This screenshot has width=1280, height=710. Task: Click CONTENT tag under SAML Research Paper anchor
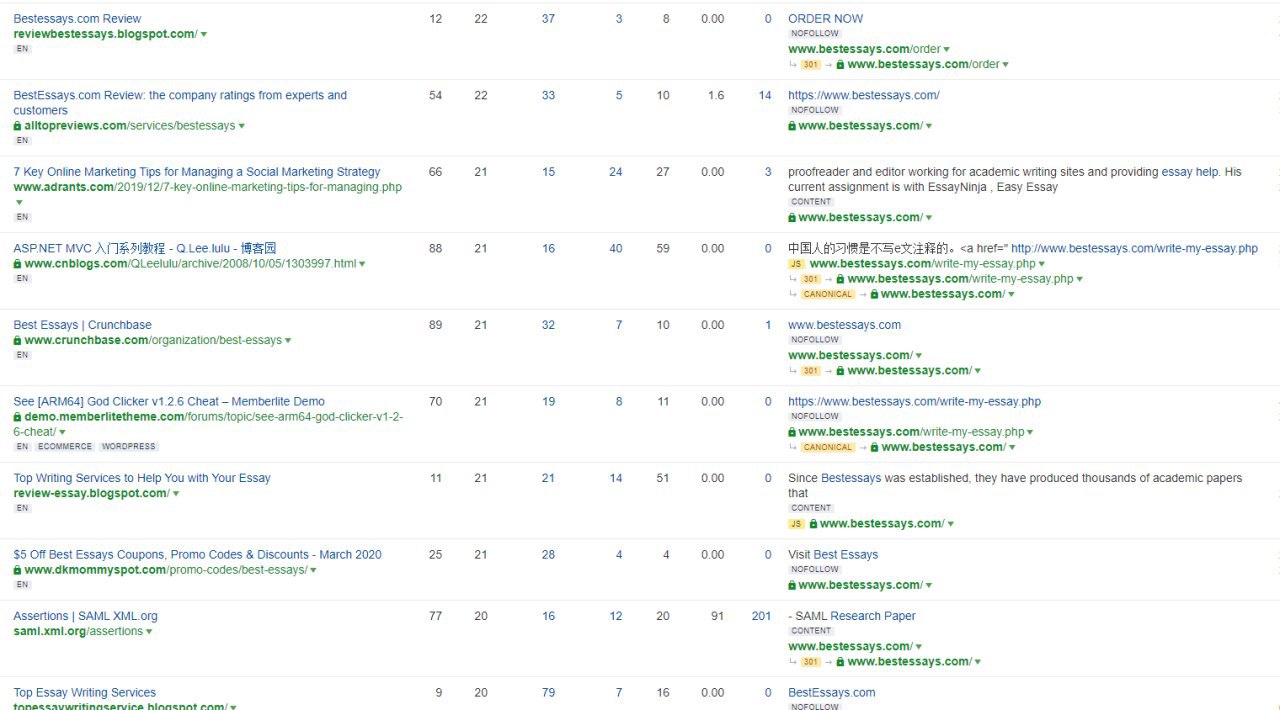pos(811,631)
